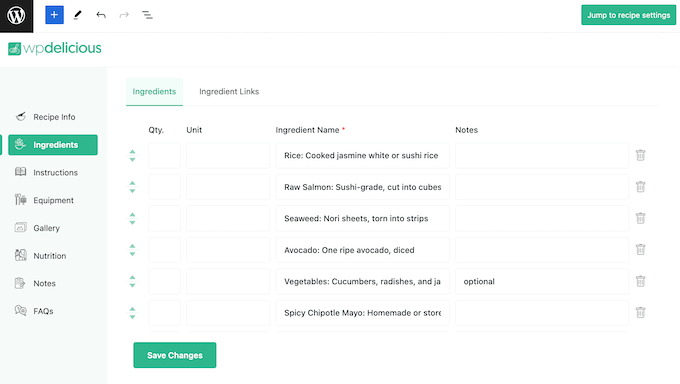680x384 pixels.
Task: Move the Spicy Chipotle Mayo row up
Action: pos(132,309)
